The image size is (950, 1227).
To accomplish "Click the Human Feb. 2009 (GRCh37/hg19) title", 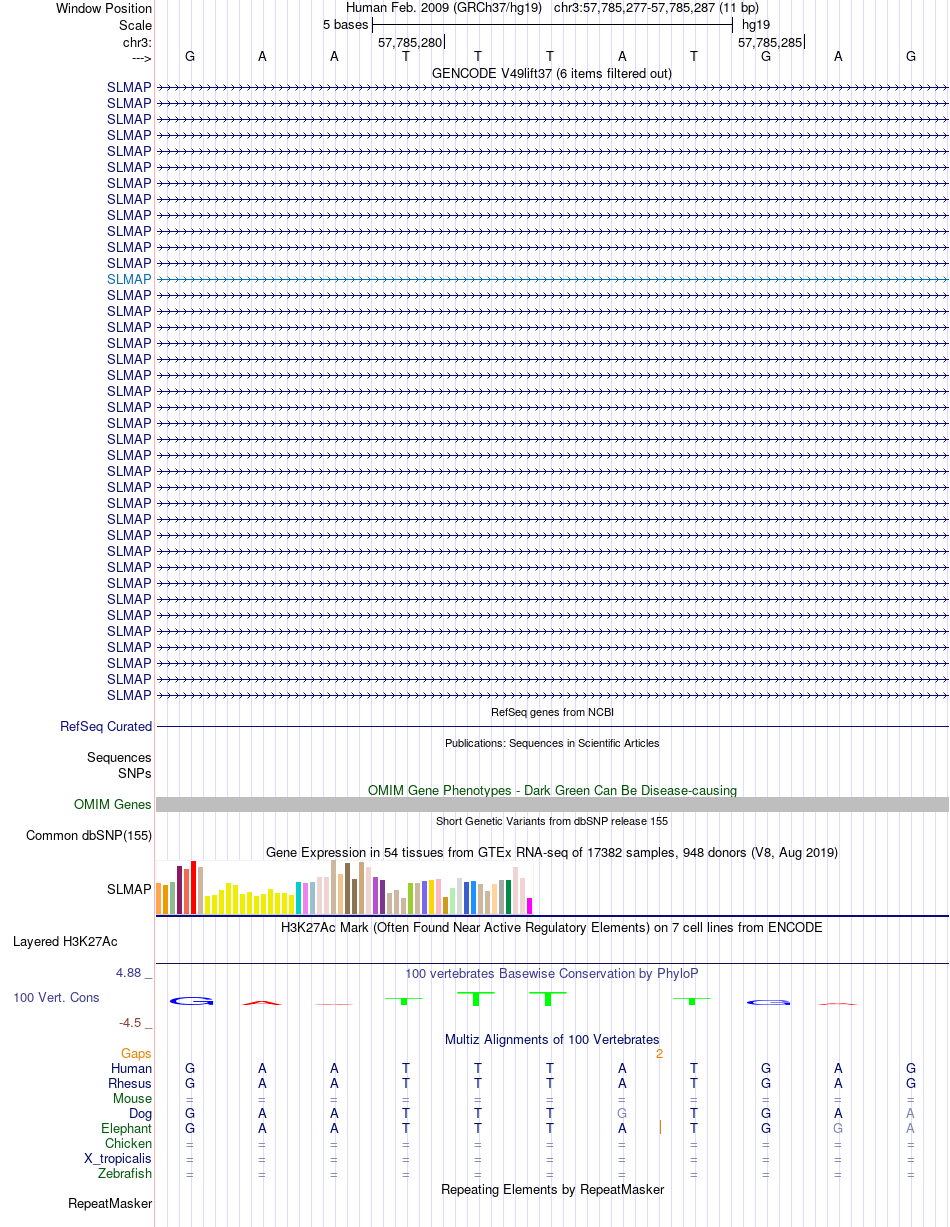I will [x=444, y=8].
